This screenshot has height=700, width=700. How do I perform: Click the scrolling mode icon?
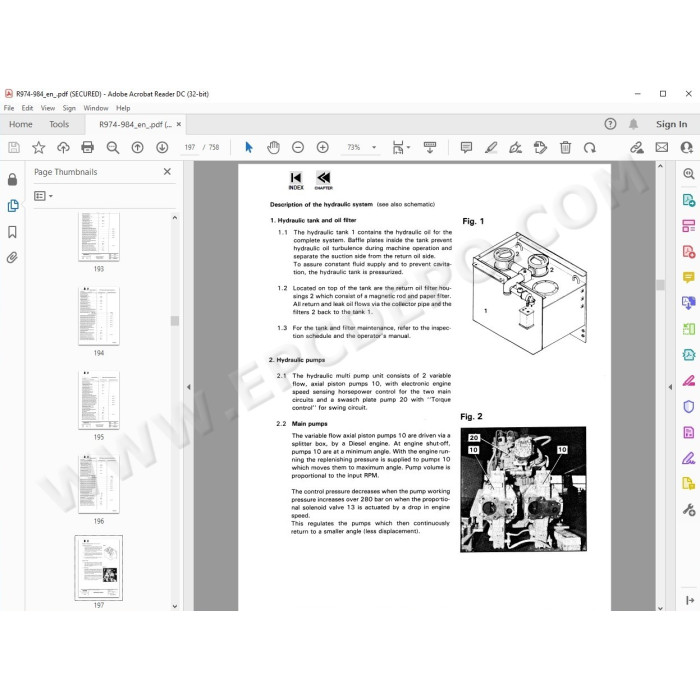click(430, 147)
